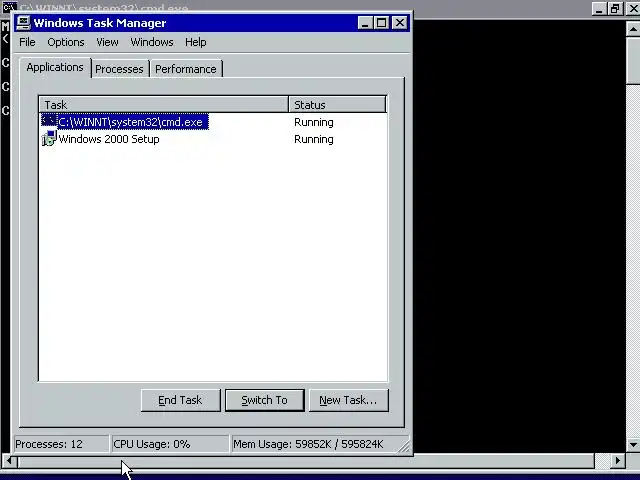The width and height of the screenshot is (640, 480).
Task: Close the cmd.exe console window
Action: coord(633,9)
